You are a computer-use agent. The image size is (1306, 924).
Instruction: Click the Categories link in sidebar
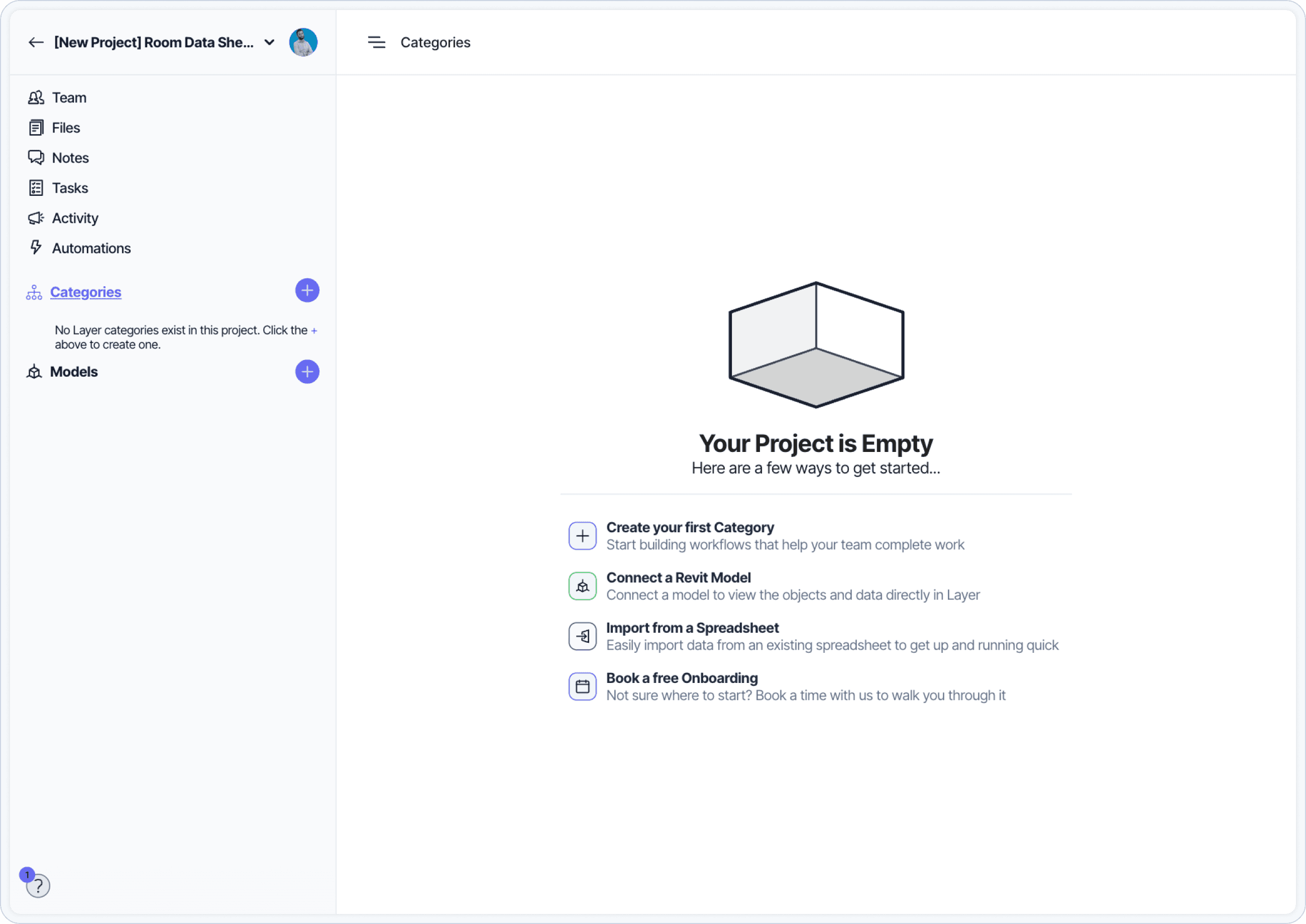click(85, 292)
